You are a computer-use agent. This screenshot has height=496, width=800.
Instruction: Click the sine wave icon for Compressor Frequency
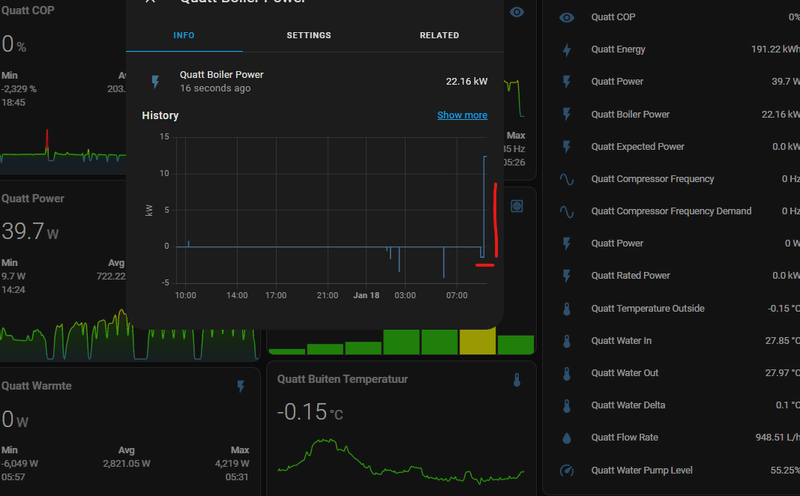click(x=566, y=179)
